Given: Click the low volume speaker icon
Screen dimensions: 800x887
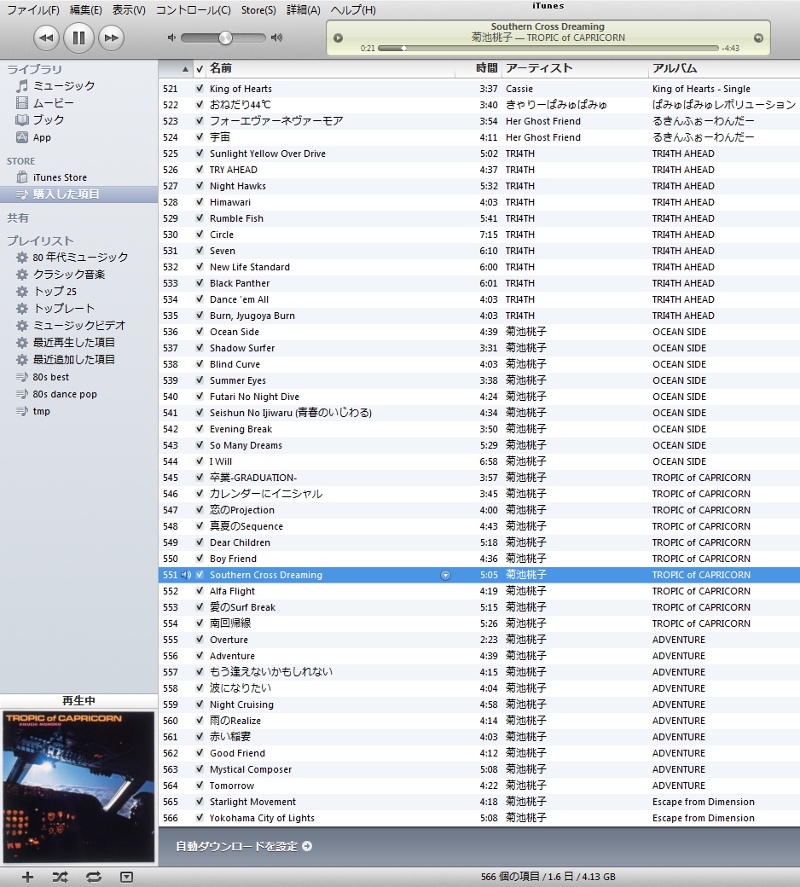Looking at the screenshot, I should point(171,37).
